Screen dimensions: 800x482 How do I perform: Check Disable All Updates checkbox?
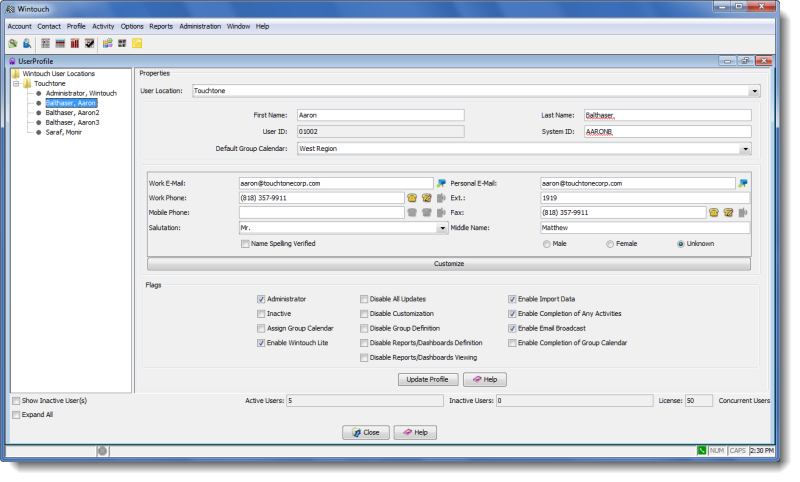[364, 300]
